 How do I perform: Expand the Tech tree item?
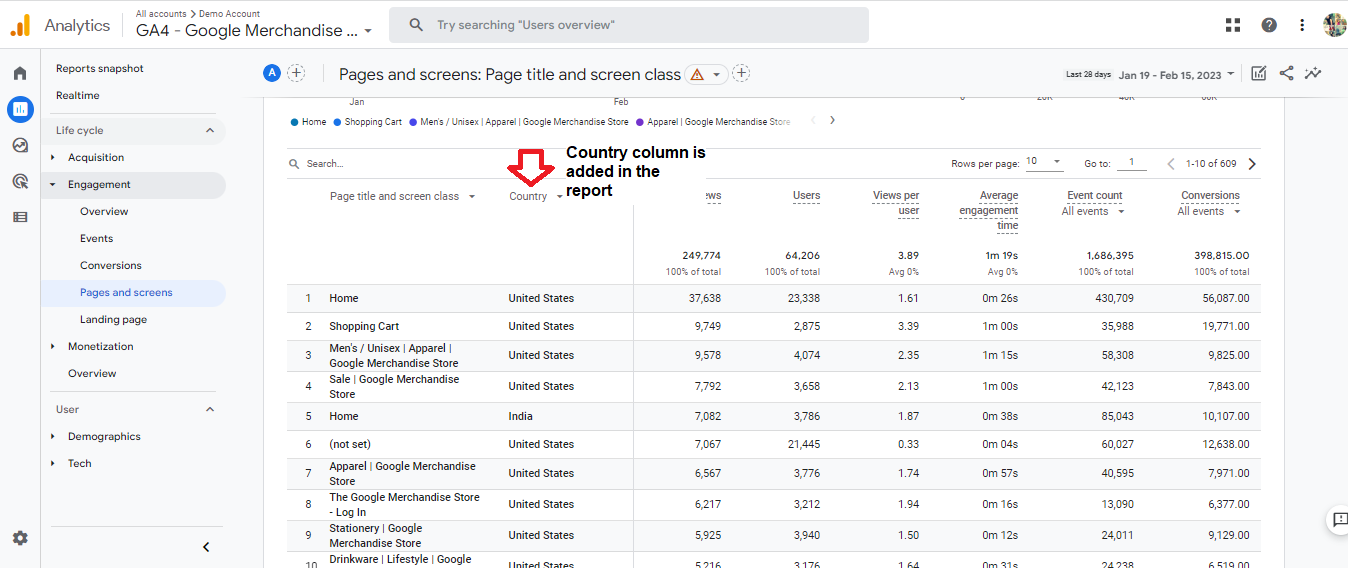53,463
